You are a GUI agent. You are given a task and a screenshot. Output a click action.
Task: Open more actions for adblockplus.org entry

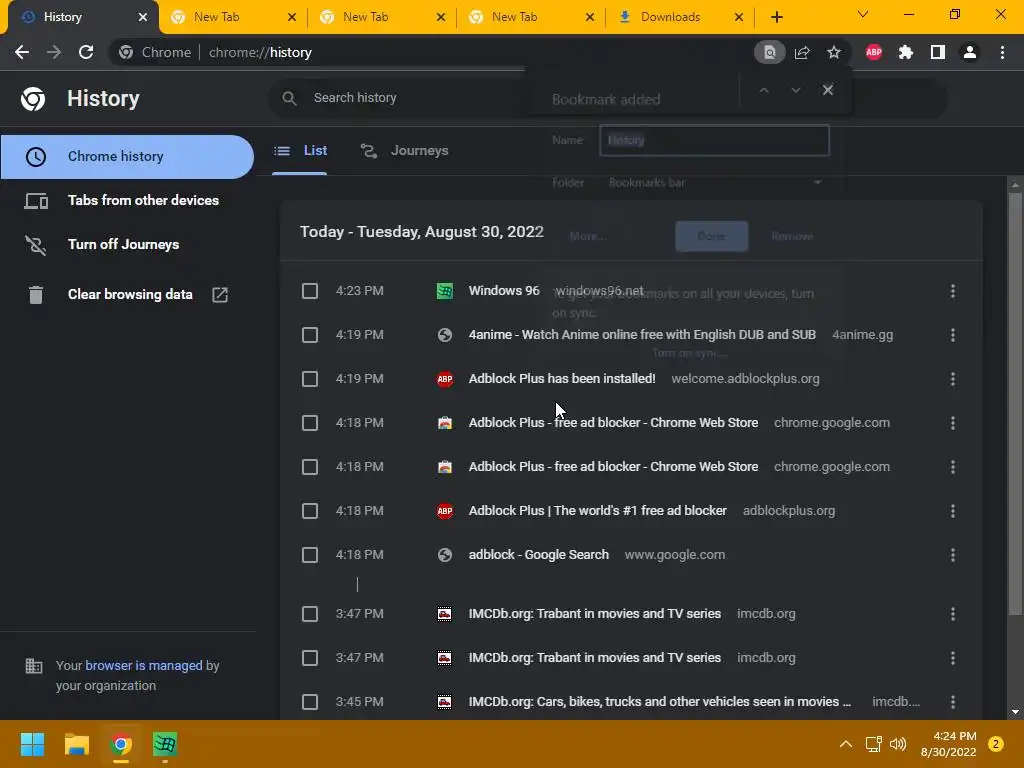click(953, 511)
